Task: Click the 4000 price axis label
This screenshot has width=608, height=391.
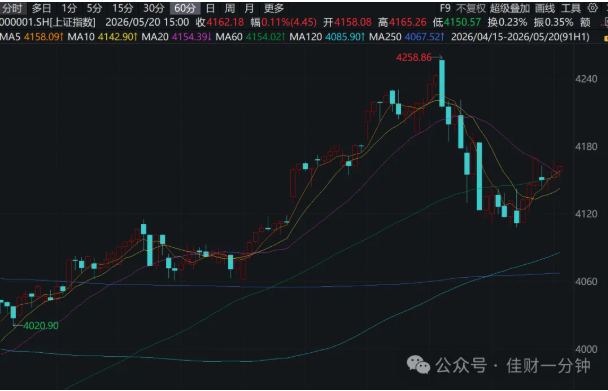Action: coord(586,349)
